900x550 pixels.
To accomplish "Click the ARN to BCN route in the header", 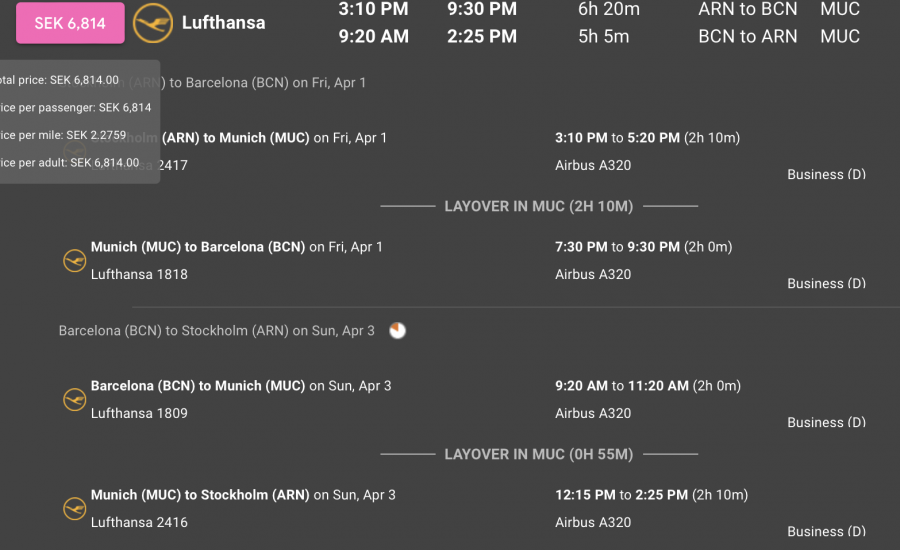I will tap(748, 9).
